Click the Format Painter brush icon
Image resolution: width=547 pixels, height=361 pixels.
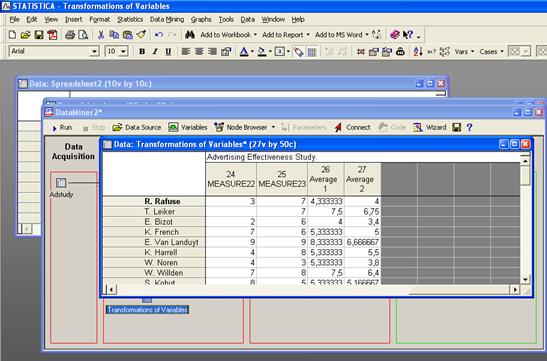(141, 35)
